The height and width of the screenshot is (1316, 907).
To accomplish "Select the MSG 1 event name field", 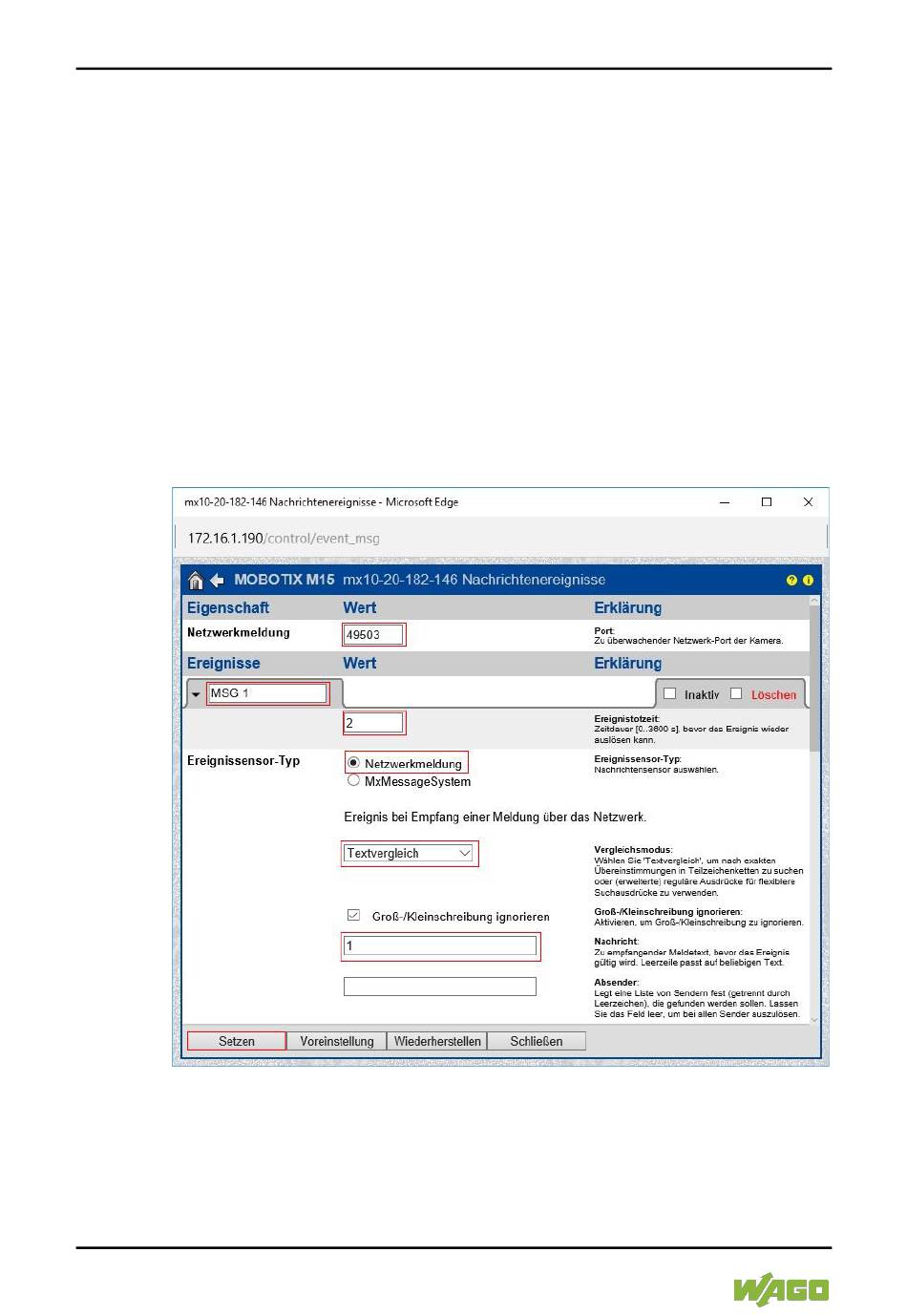I will tap(267, 693).
